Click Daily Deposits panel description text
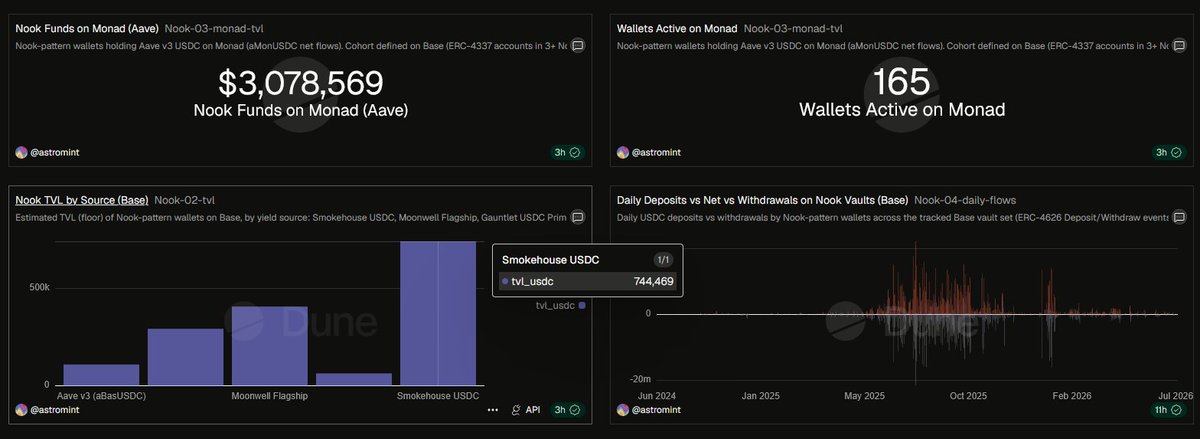 pos(892,216)
